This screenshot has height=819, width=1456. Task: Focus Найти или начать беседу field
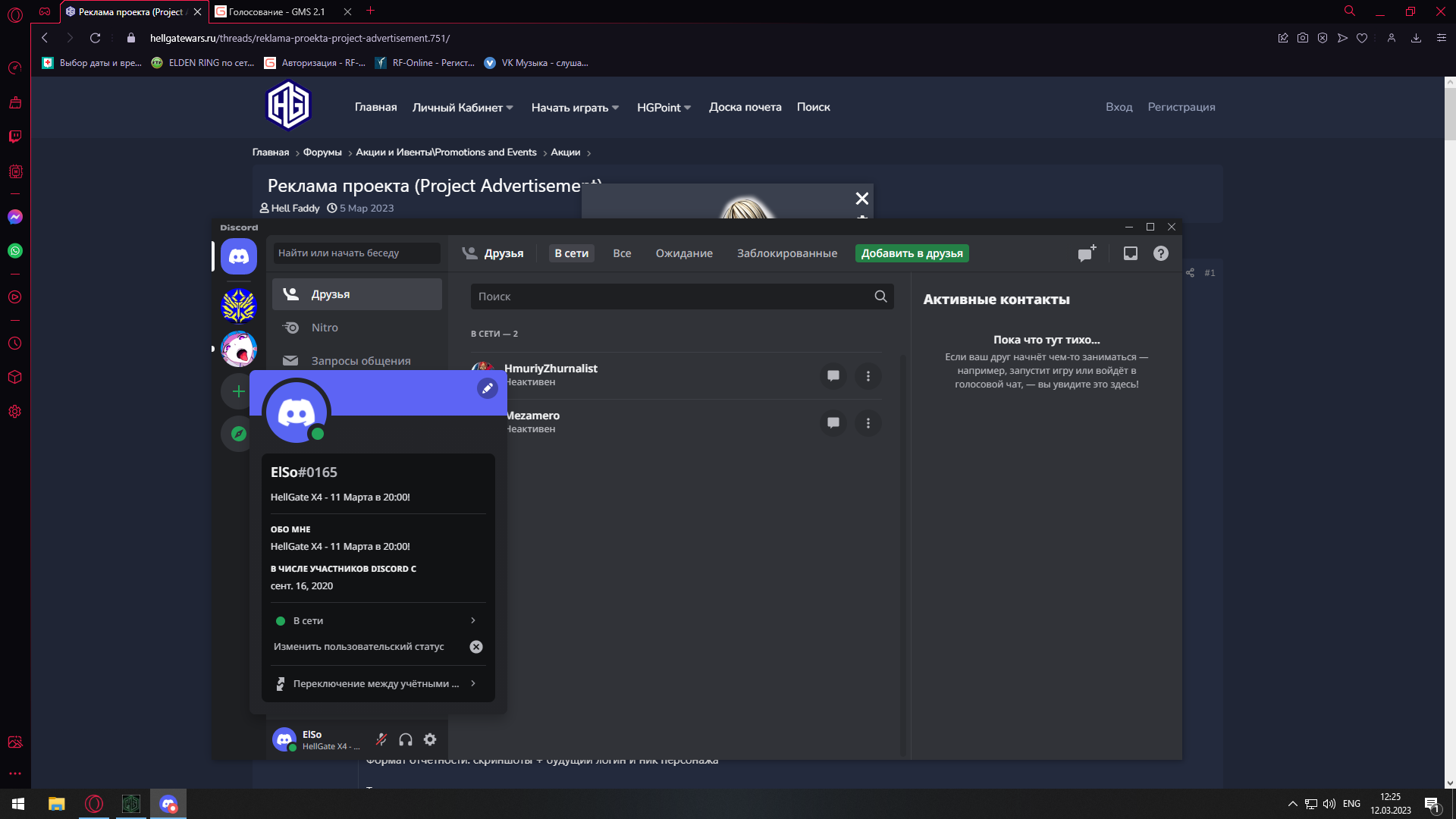[357, 253]
